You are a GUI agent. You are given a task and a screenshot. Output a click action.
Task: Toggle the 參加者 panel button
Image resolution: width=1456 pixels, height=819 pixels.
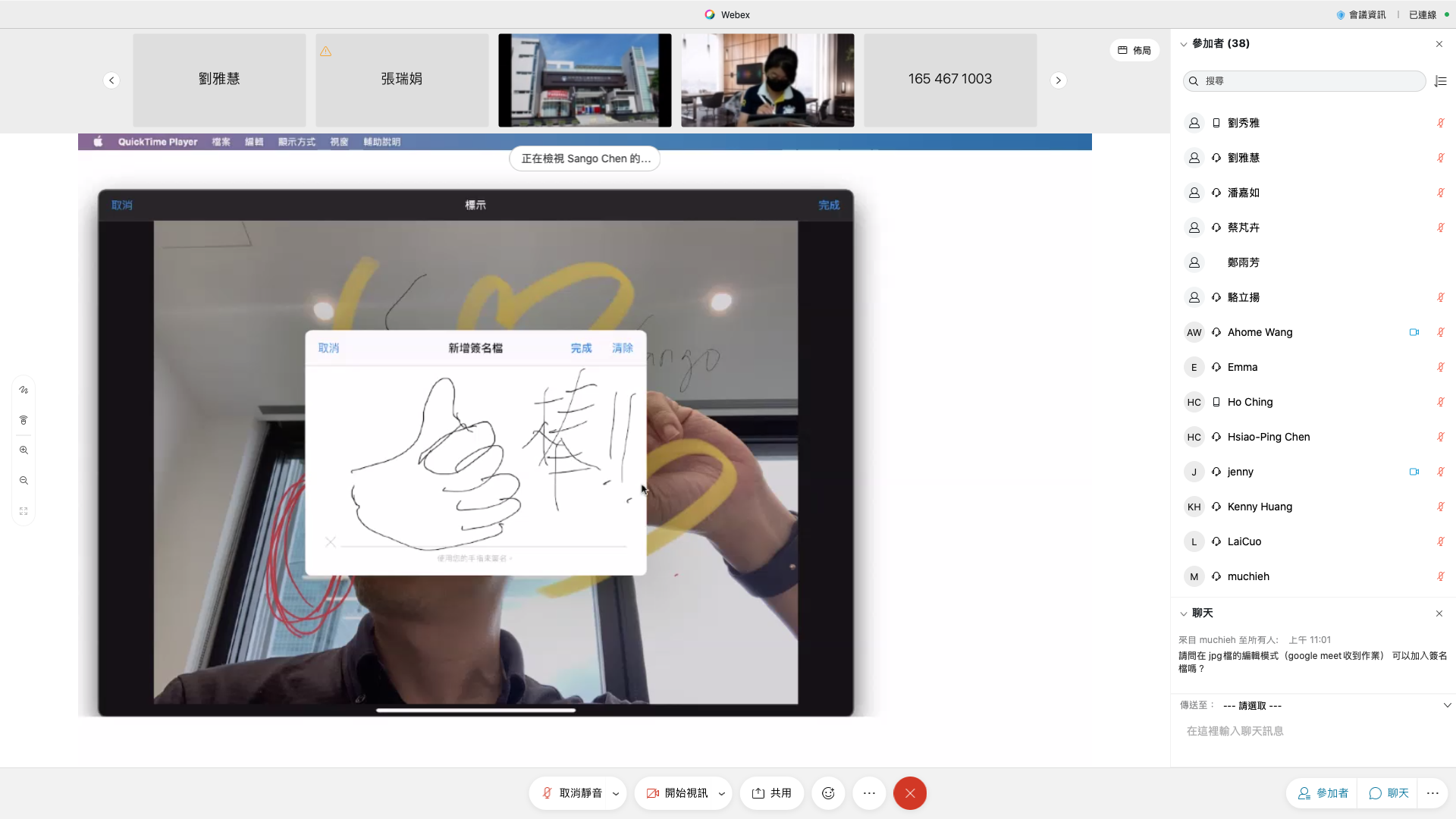(x=1323, y=793)
